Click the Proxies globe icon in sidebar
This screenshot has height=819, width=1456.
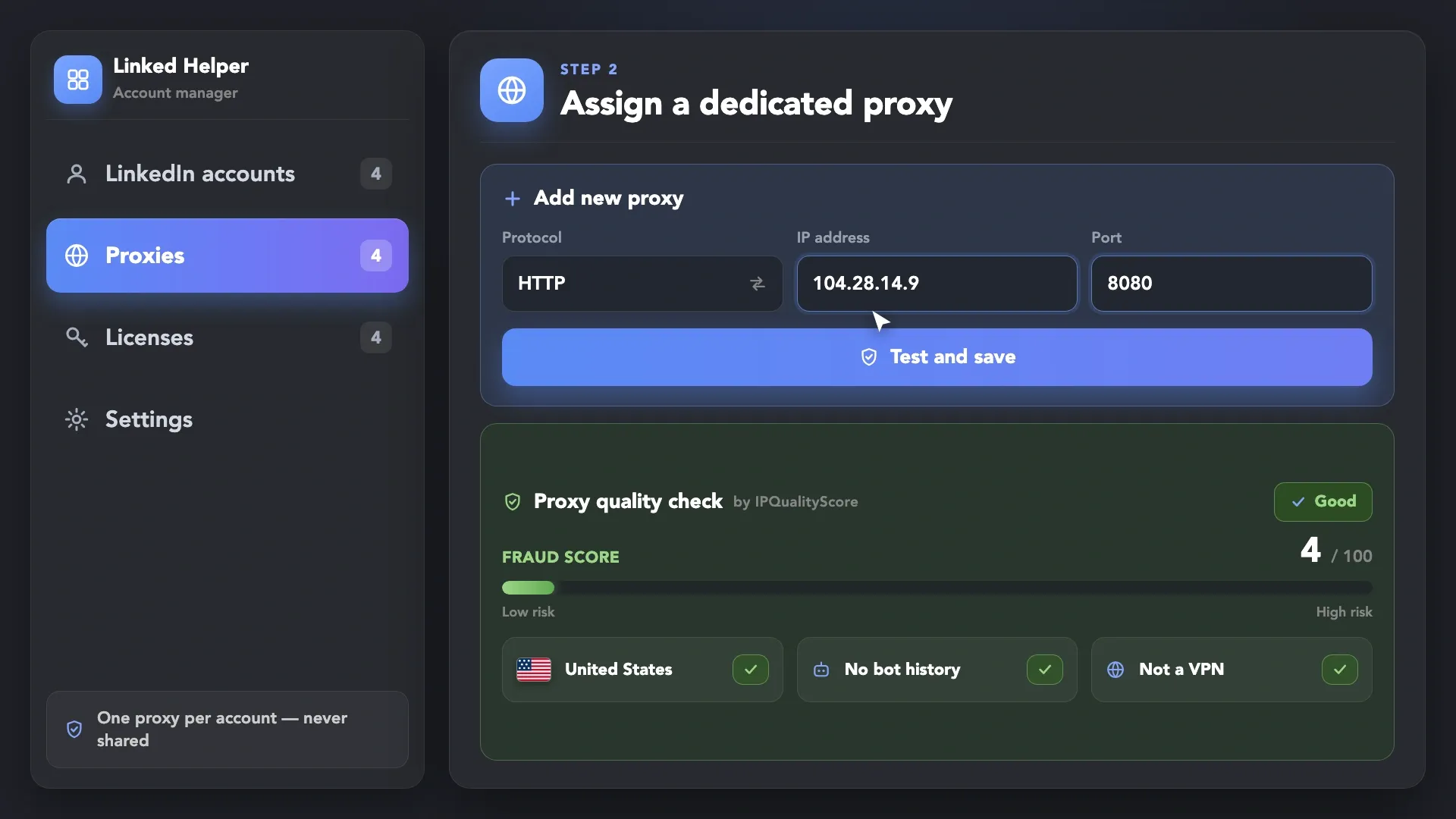pos(77,256)
